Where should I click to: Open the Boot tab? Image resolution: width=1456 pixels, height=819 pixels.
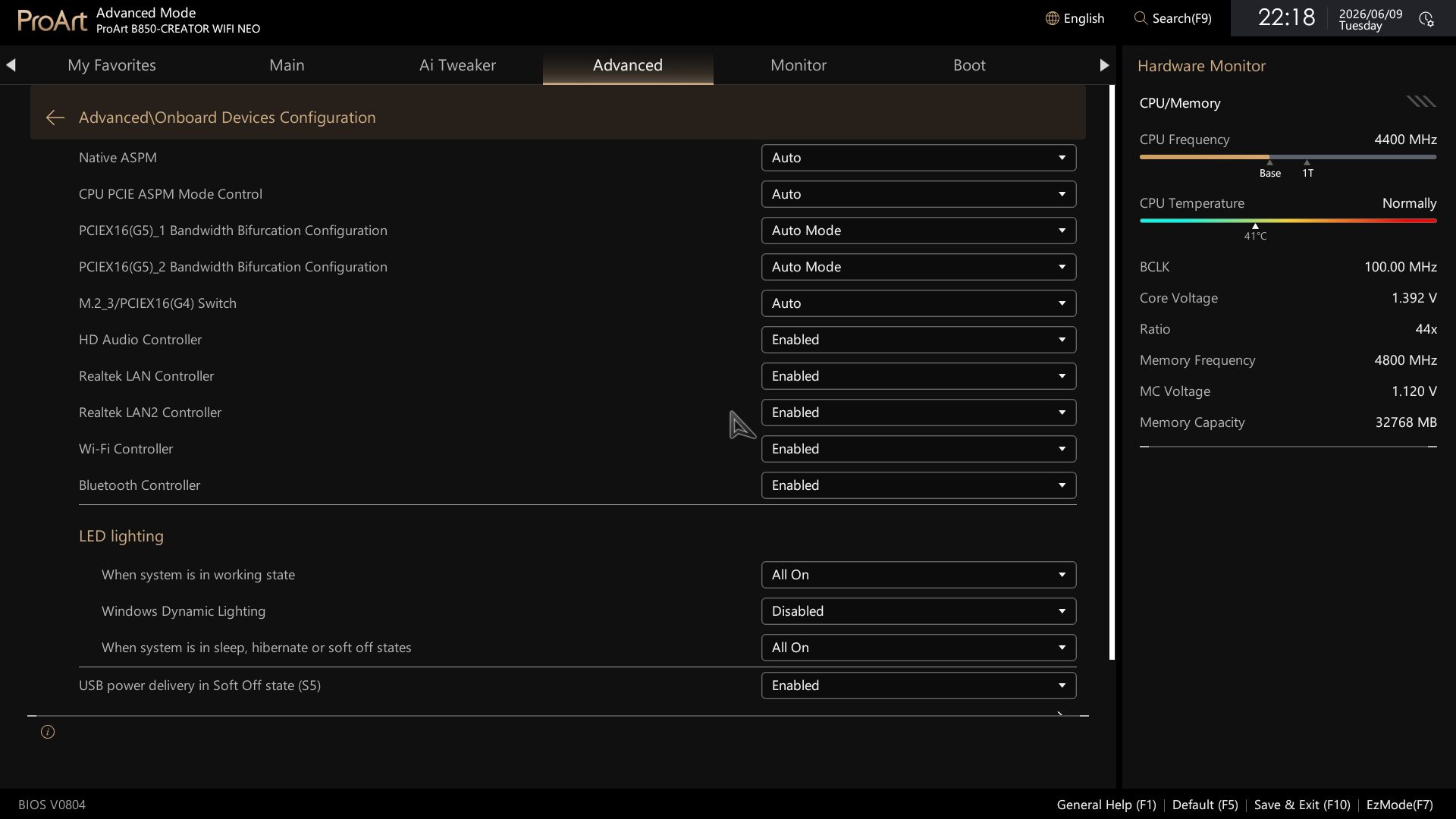click(969, 65)
